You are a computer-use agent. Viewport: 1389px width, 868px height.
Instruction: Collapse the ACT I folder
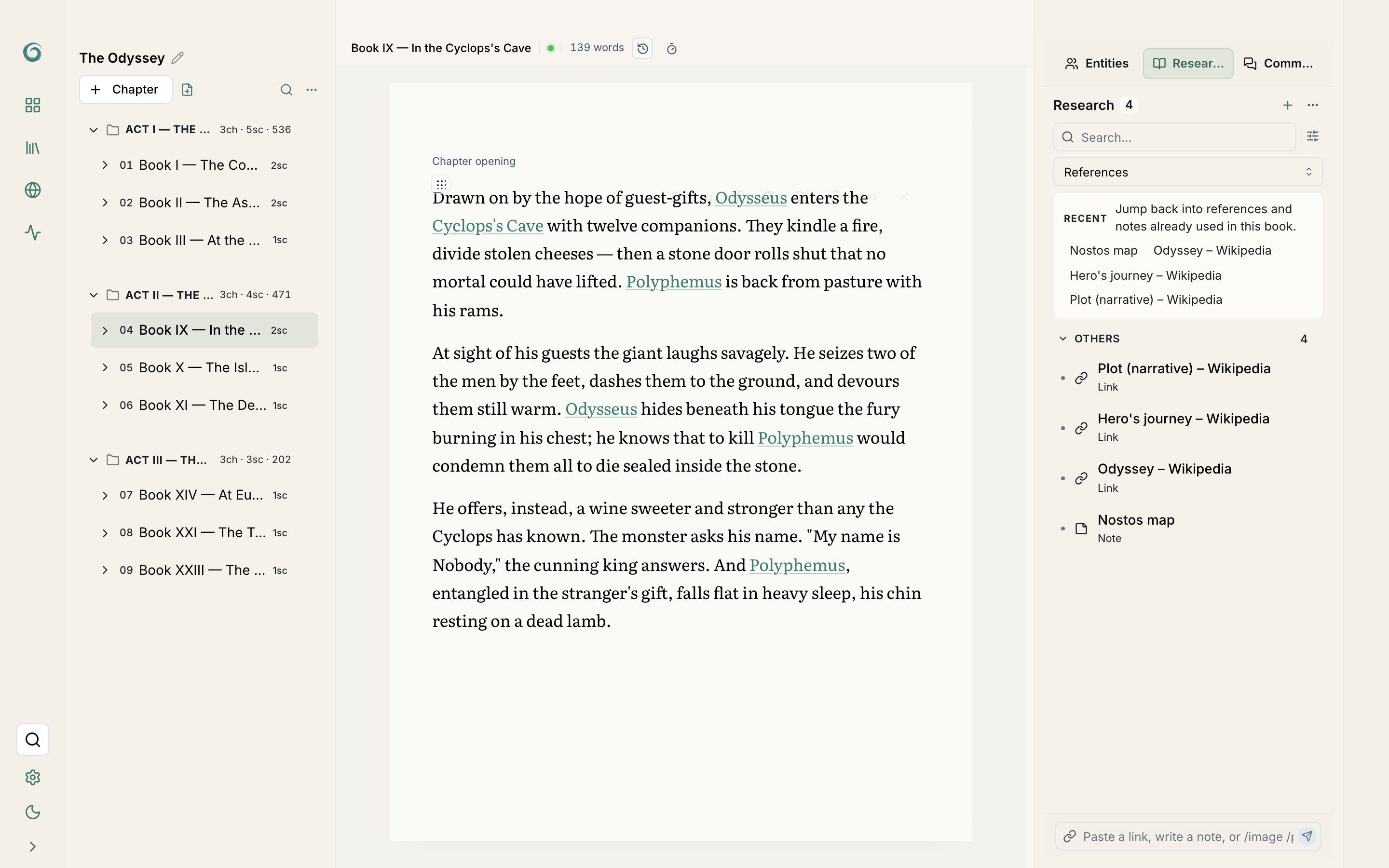coord(94,130)
